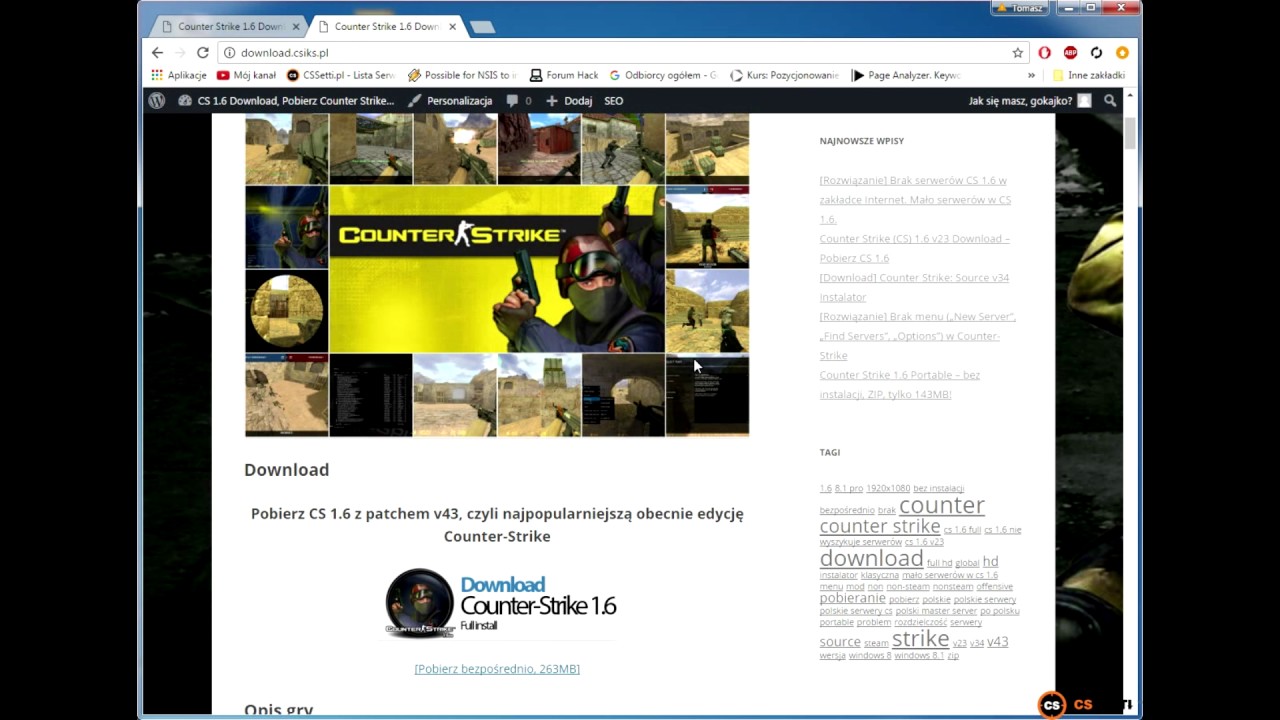Open the Counter Strike 1.6 Portable post

point(899,385)
